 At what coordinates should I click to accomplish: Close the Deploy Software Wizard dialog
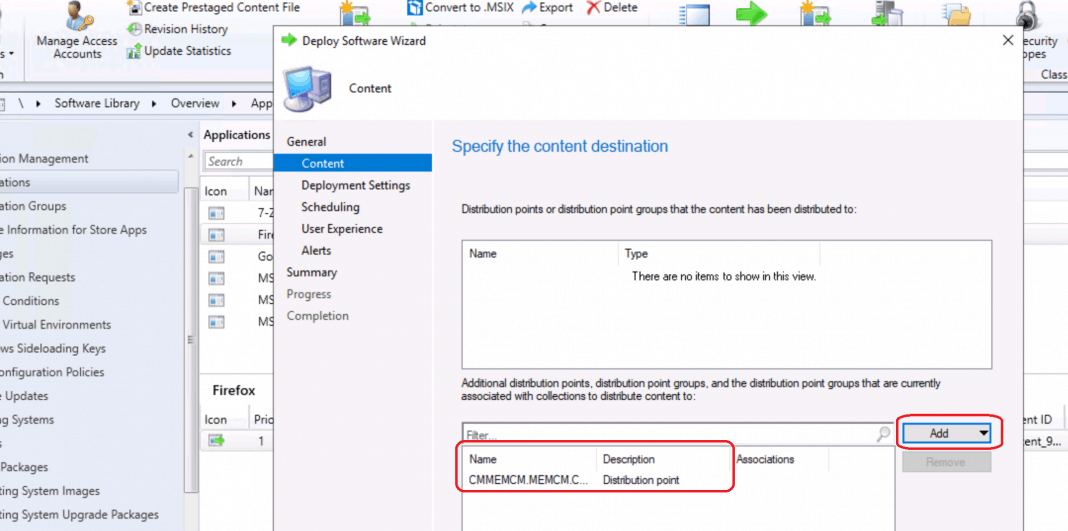click(1007, 40)
